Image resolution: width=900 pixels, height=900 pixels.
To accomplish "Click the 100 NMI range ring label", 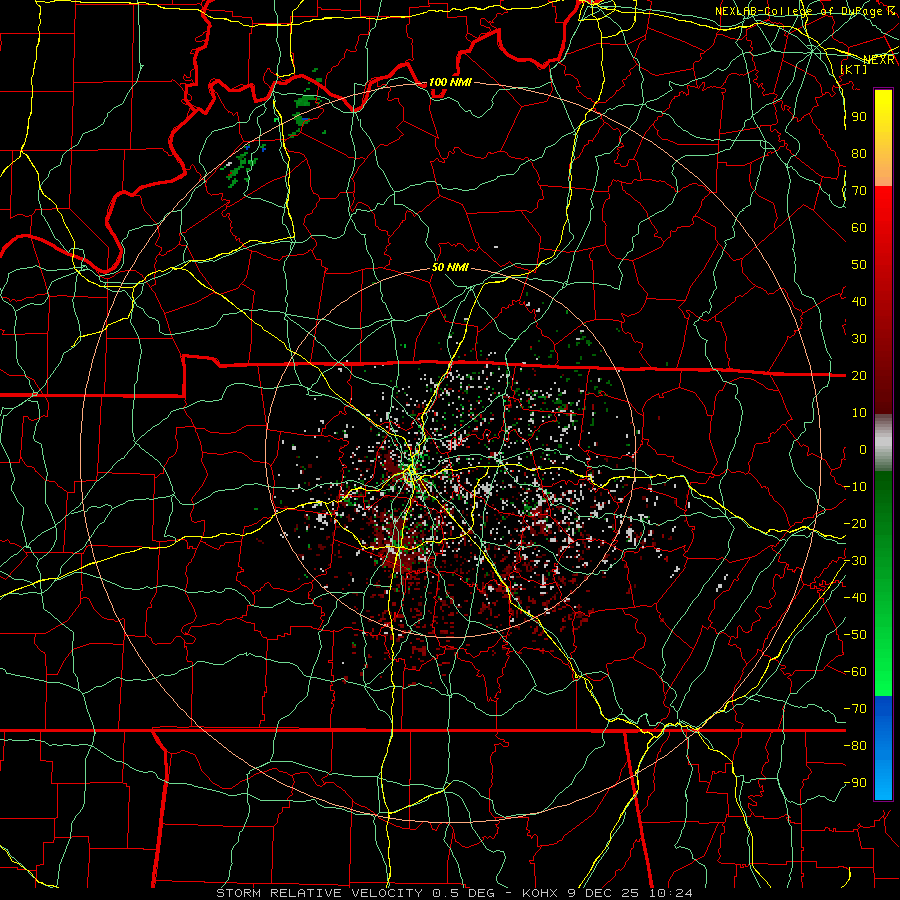I will [x=450, y=82].
